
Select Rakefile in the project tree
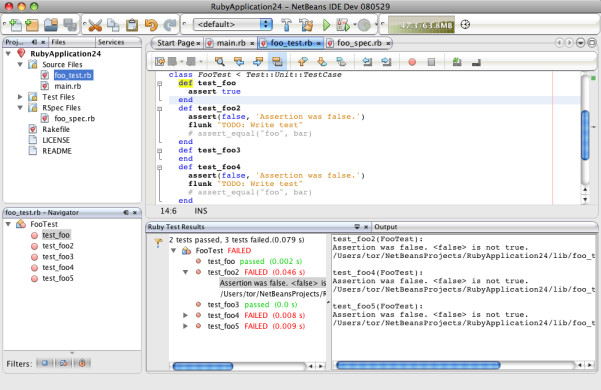pos(56,129)
